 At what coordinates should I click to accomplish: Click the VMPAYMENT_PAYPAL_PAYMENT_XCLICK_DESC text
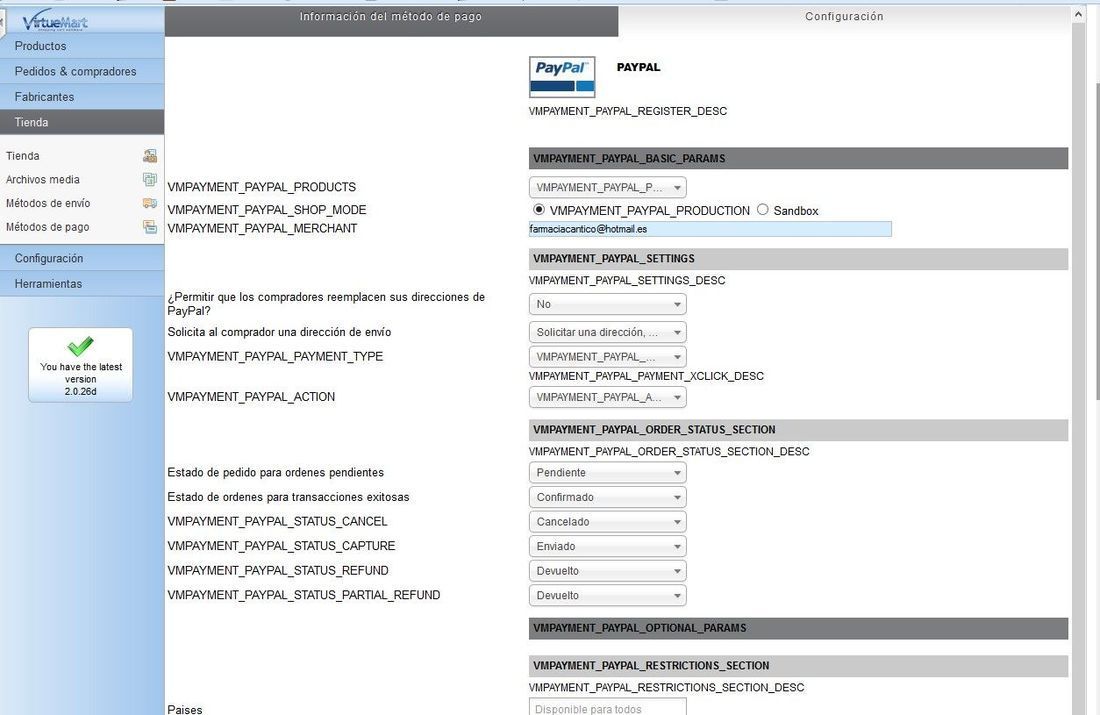[646, 376]
